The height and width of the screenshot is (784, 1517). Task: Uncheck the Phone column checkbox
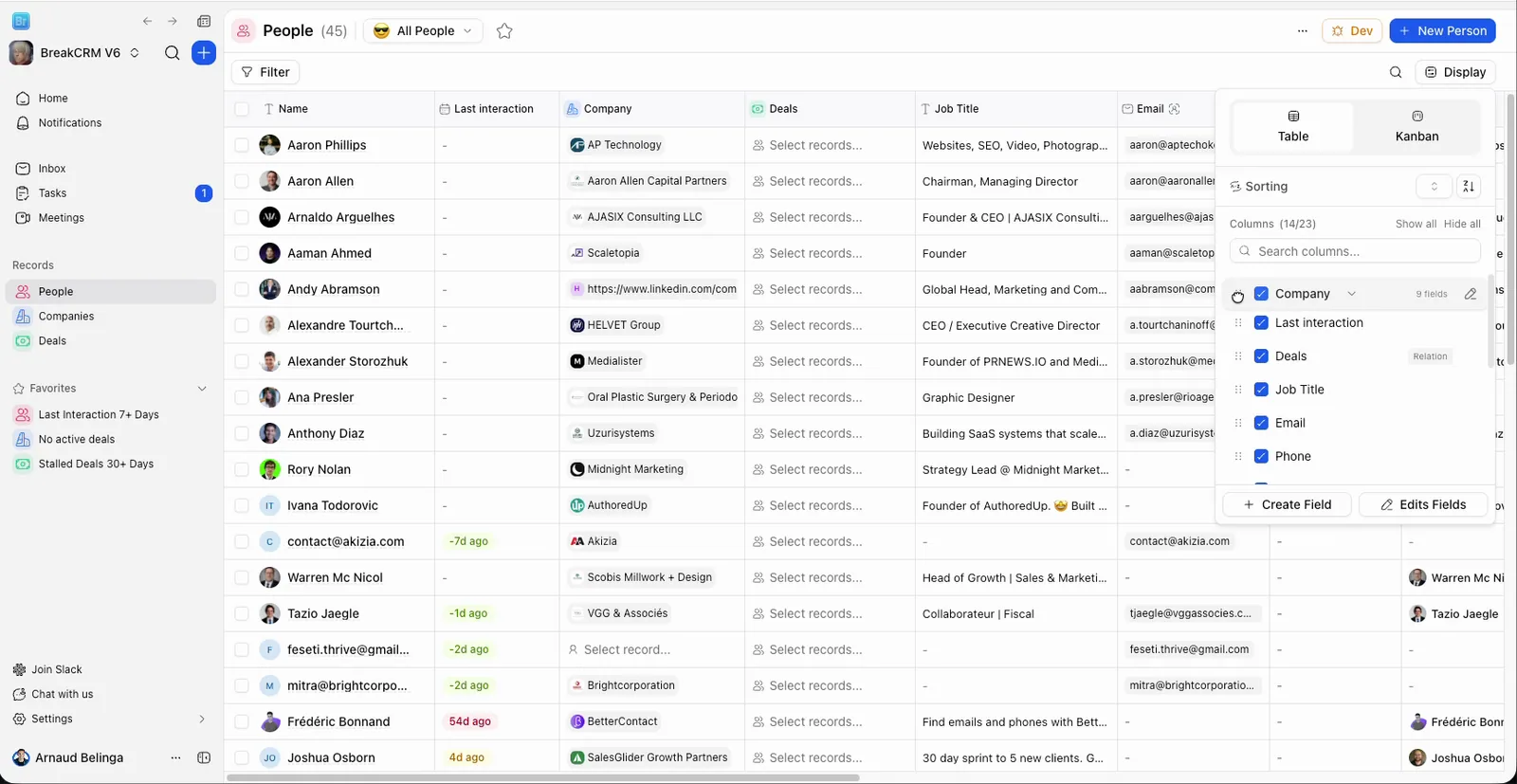click(x=1261, y=456)
